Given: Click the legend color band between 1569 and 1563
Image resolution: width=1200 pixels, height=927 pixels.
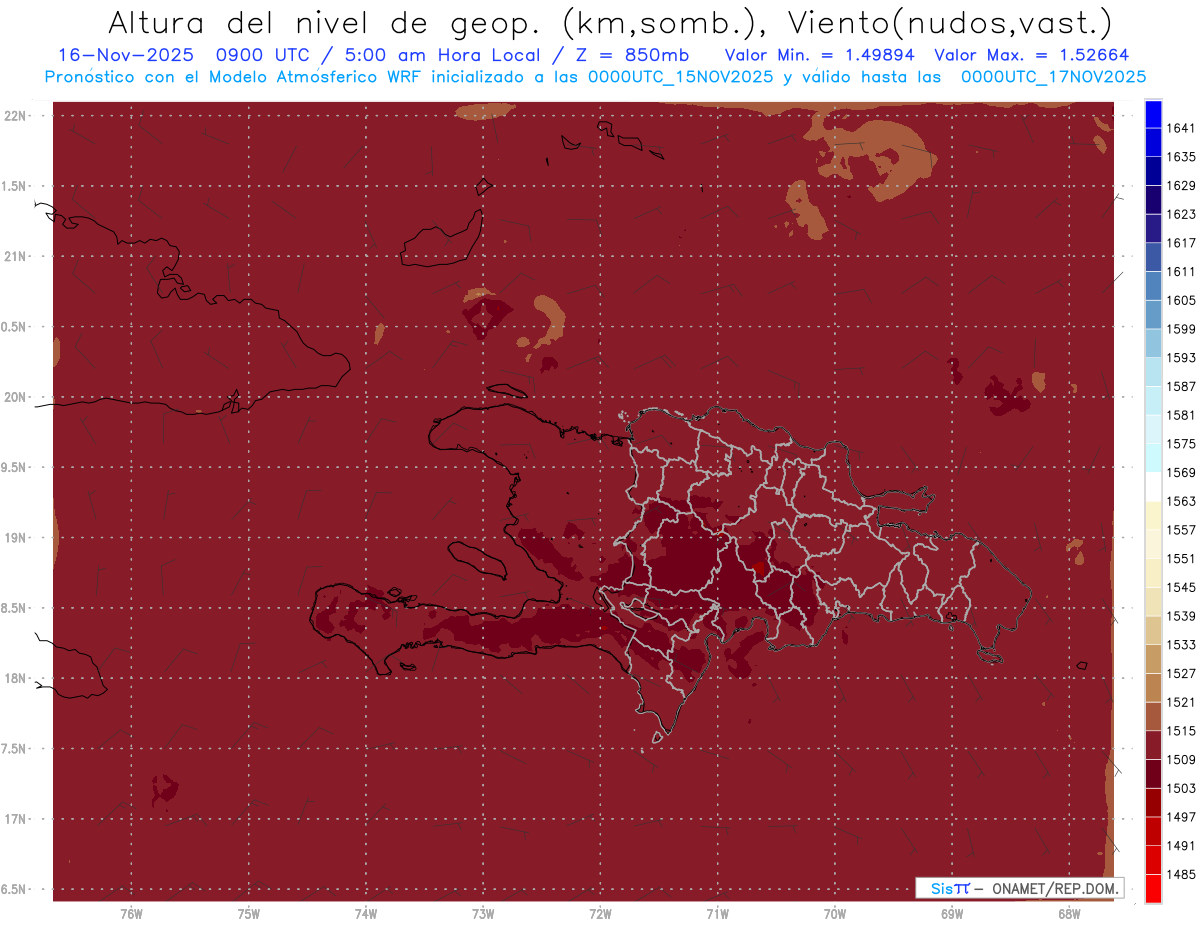Looking at the screenshot, I should [x=1152, y=487].
